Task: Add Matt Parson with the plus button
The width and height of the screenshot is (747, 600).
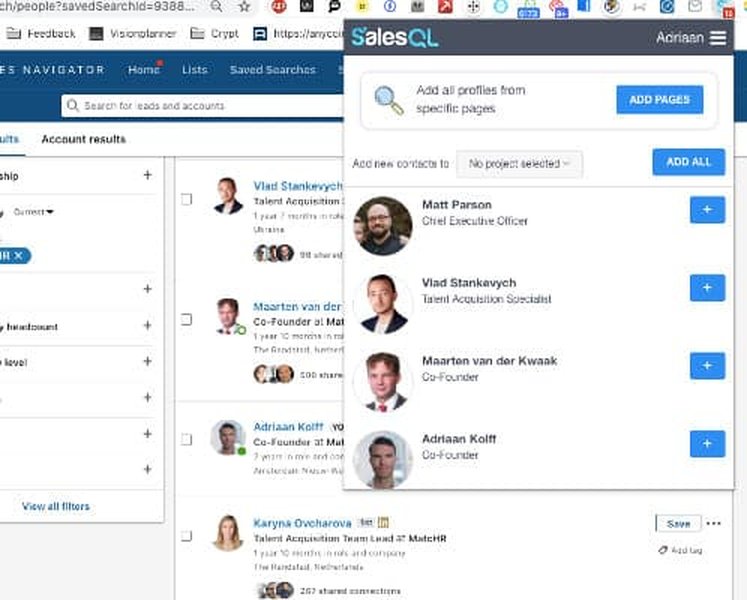Action: click(x=707, y=210)
